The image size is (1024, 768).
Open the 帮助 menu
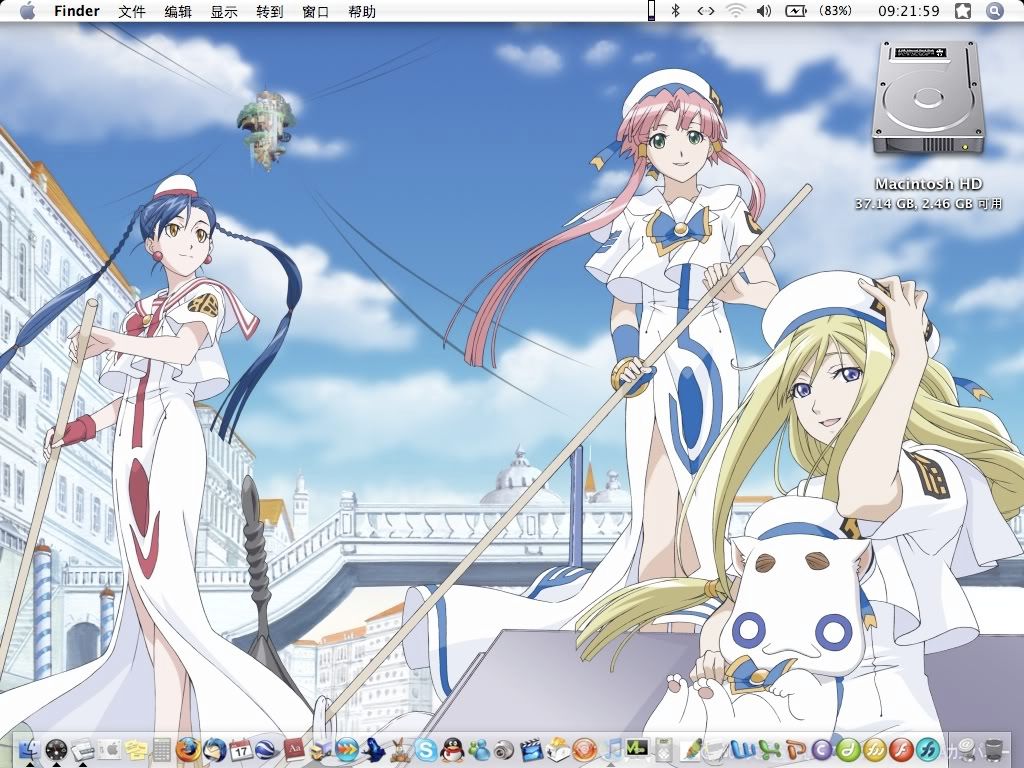362,11
